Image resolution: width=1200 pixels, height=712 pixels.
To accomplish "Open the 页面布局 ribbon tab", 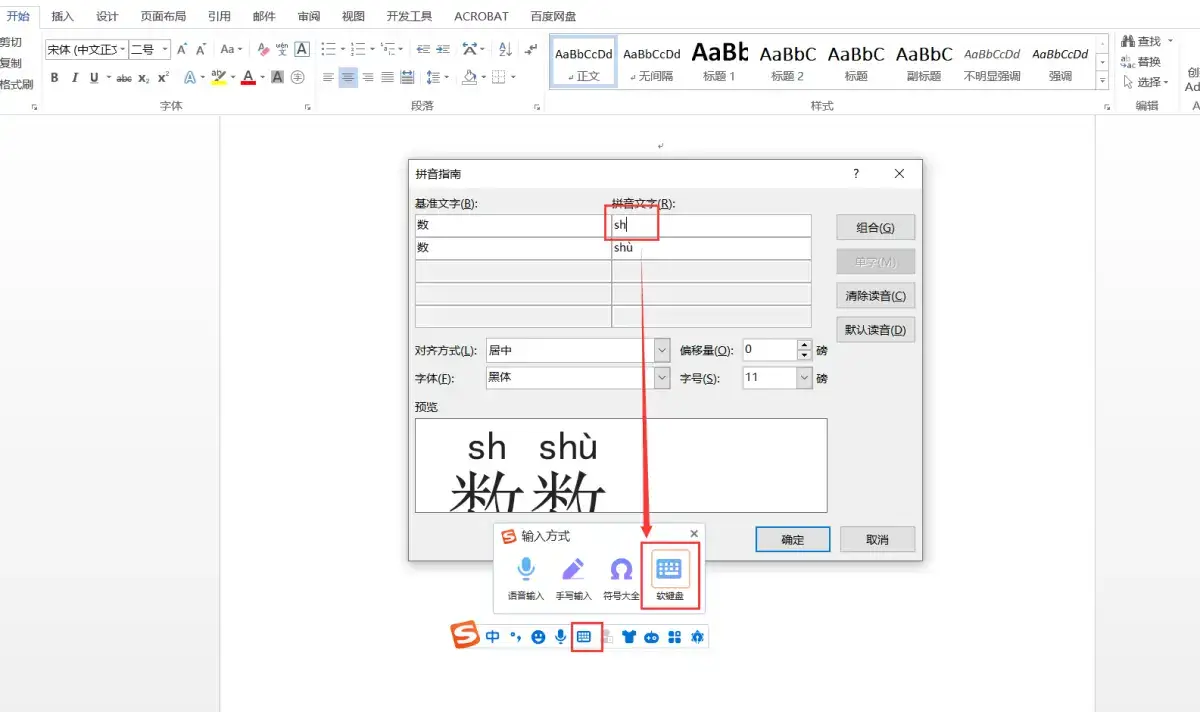I will click(163, 16).
